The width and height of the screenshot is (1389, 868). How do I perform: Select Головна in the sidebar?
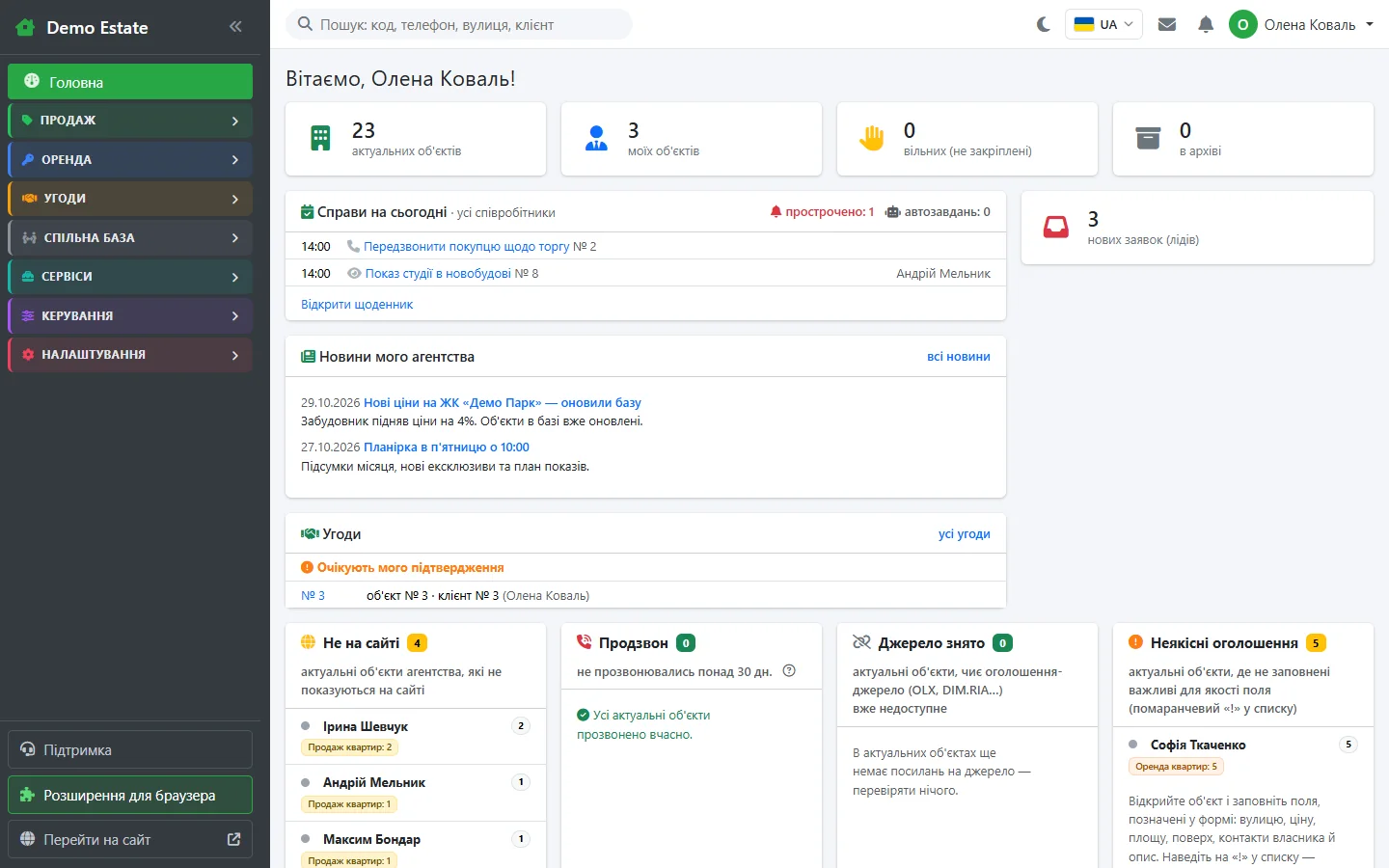click(130, 82)
